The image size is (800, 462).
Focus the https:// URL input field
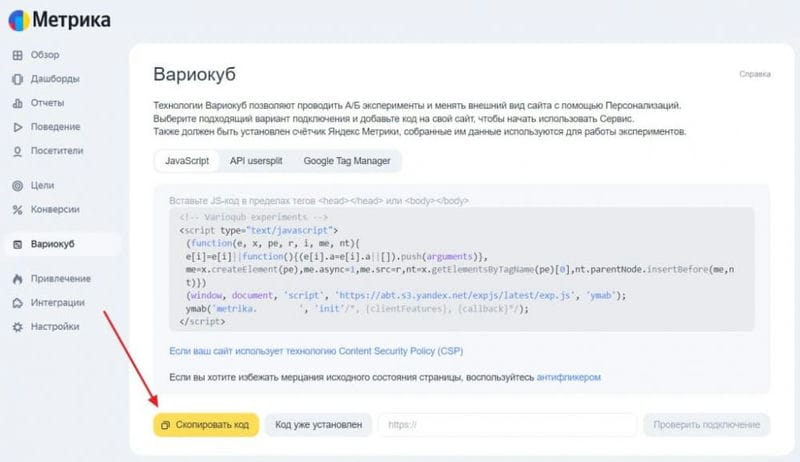(x=508, y=425)
